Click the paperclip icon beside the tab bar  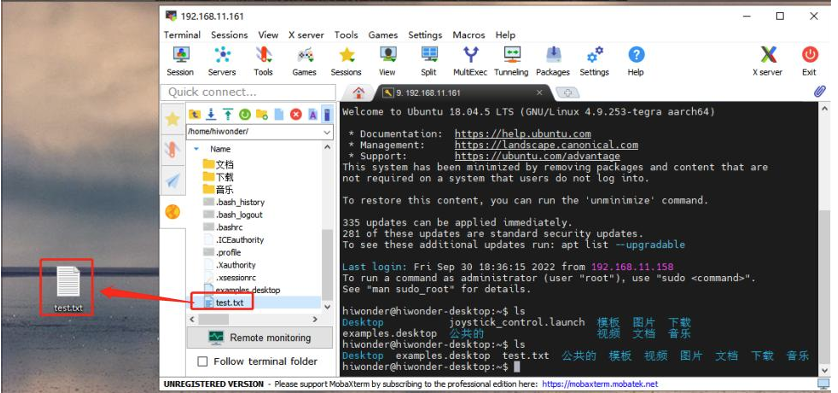820,91
